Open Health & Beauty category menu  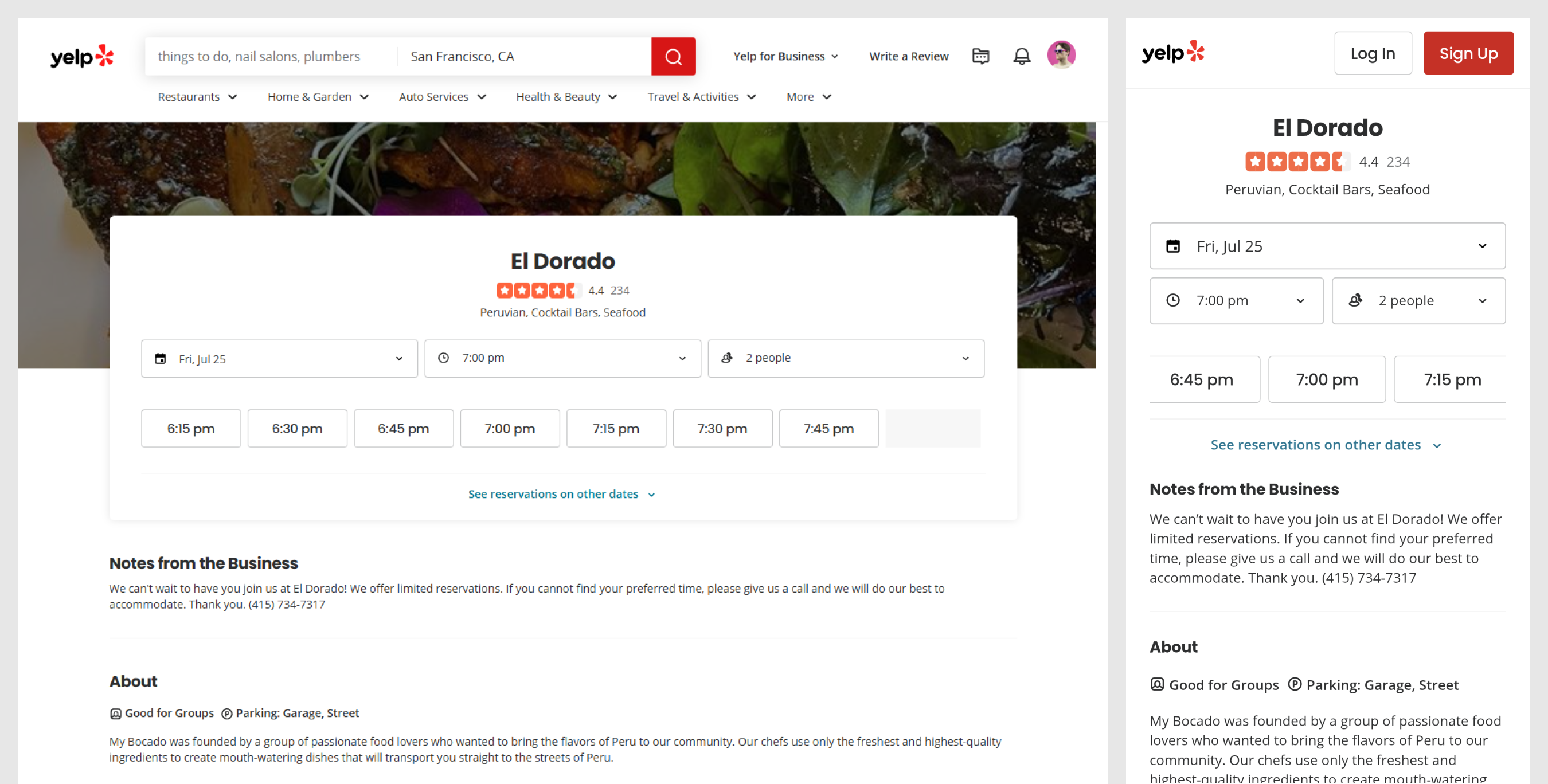(566, 97)
